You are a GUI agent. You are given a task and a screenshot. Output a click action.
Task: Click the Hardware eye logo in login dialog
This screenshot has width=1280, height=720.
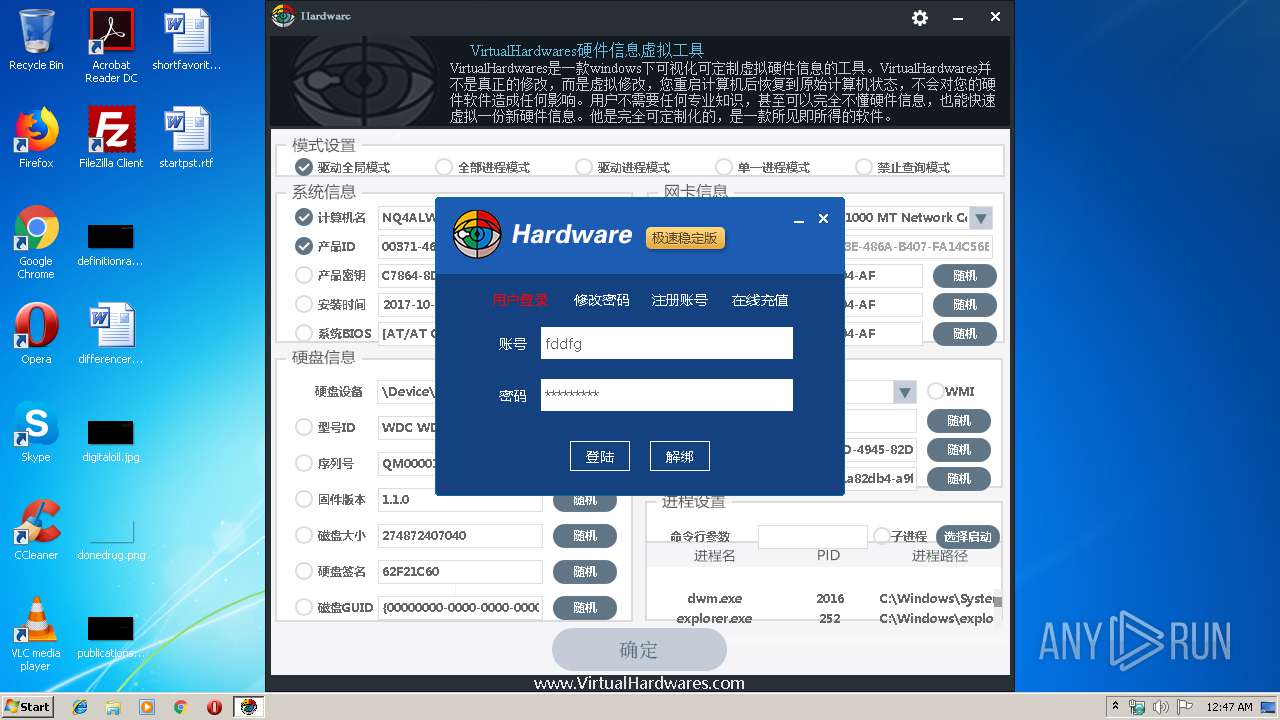pyautogui.click(x=477, y=235)
